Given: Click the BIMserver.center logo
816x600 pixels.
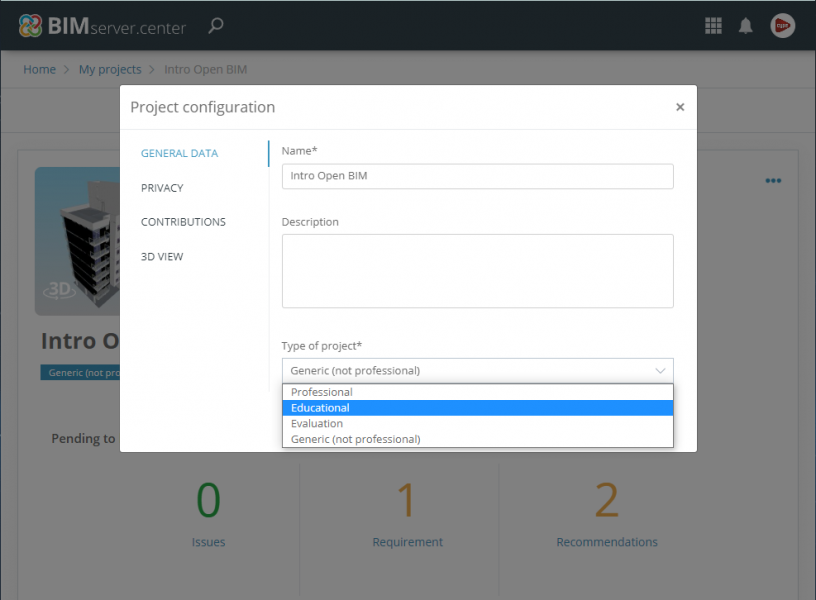Looking at the screenshot, I should click(102, 26).
